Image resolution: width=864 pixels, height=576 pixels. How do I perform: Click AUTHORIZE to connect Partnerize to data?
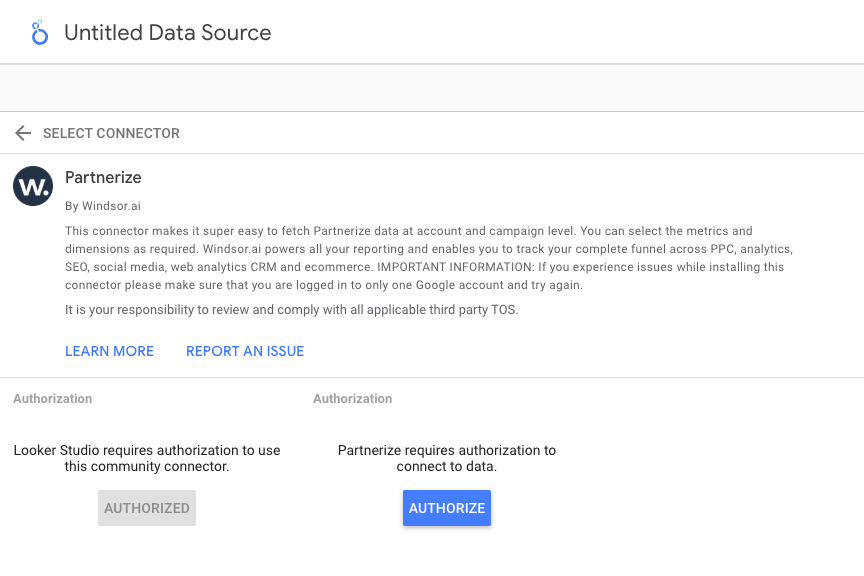446,508
